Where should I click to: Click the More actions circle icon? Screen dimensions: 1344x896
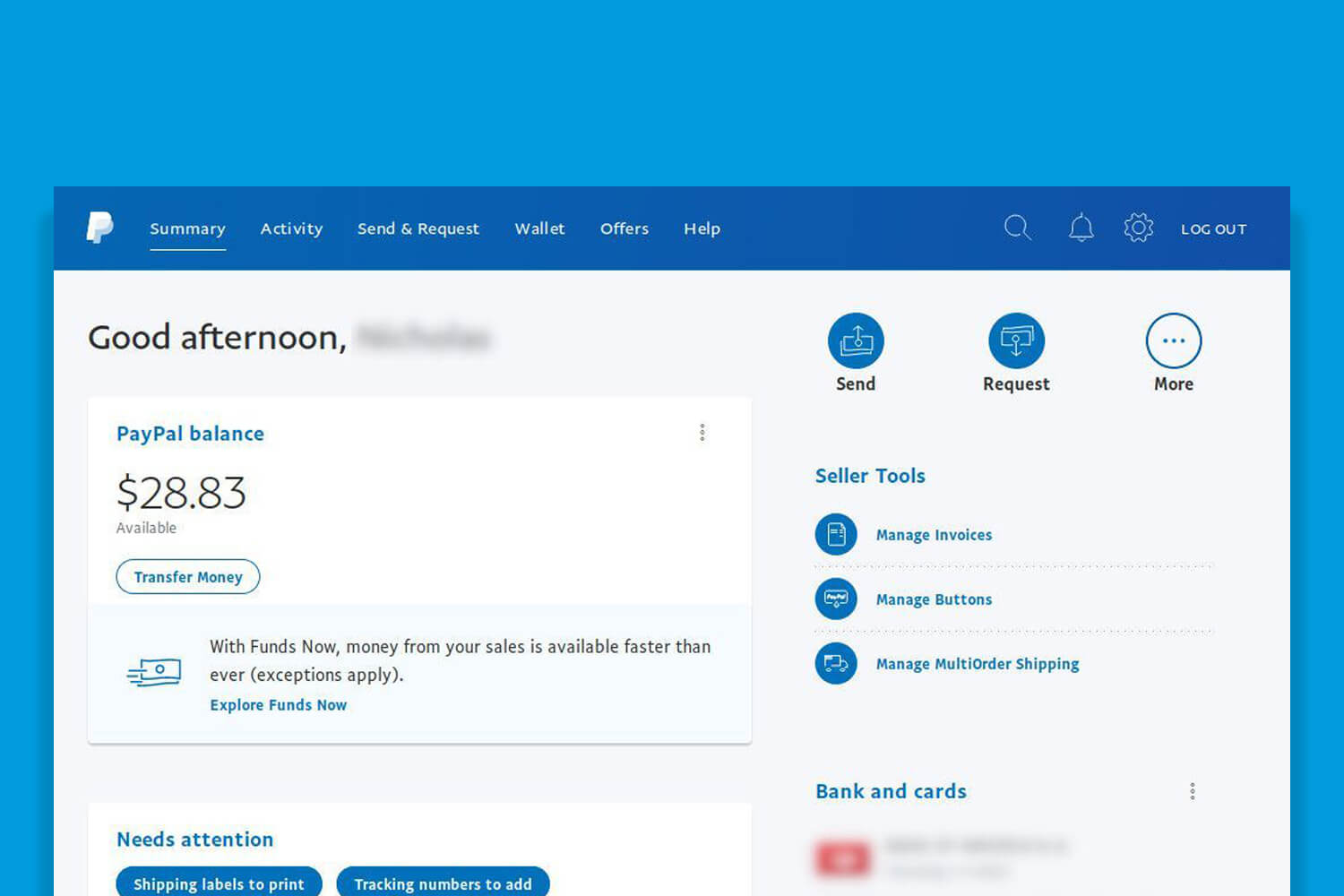pos(1174,340)
